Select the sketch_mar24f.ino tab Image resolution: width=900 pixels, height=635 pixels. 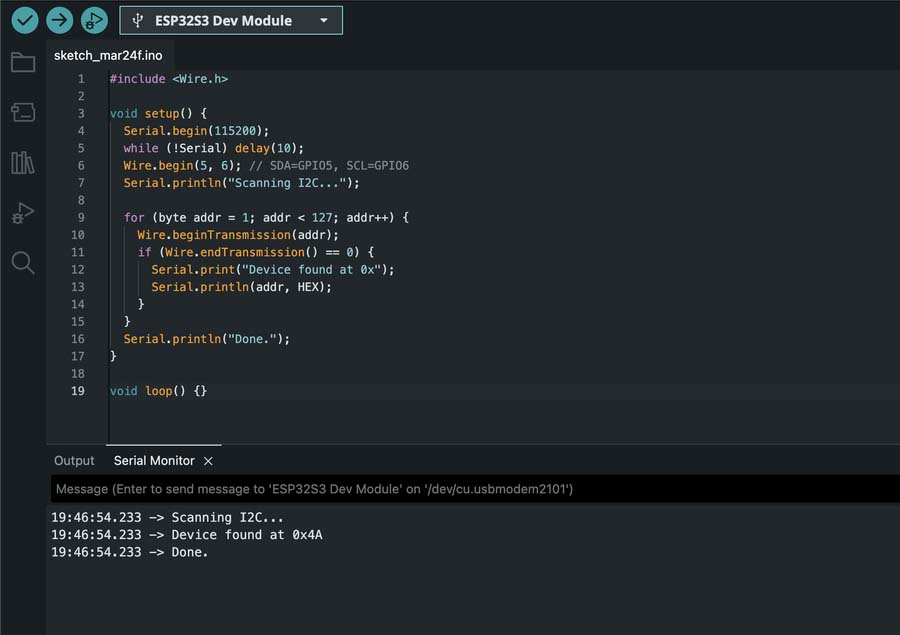(x=108, y=56)
